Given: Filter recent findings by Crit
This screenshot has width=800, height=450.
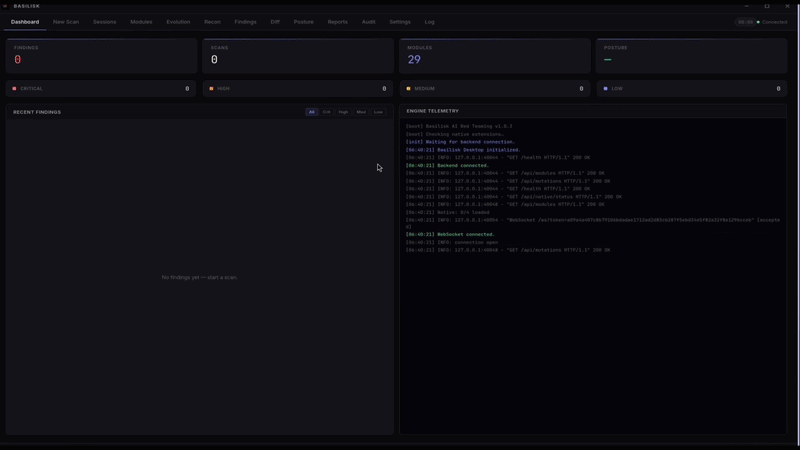Looking at the screenshot, I should click(327, 112).
